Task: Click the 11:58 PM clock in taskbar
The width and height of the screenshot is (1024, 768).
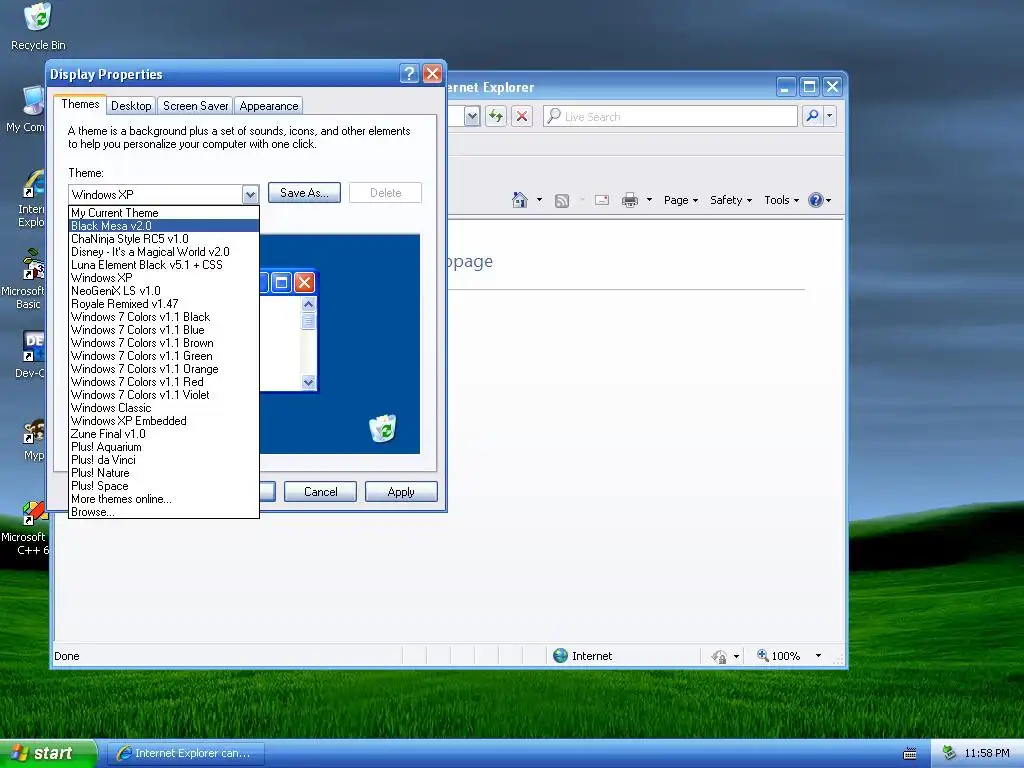Action: (x=987, y=753)
